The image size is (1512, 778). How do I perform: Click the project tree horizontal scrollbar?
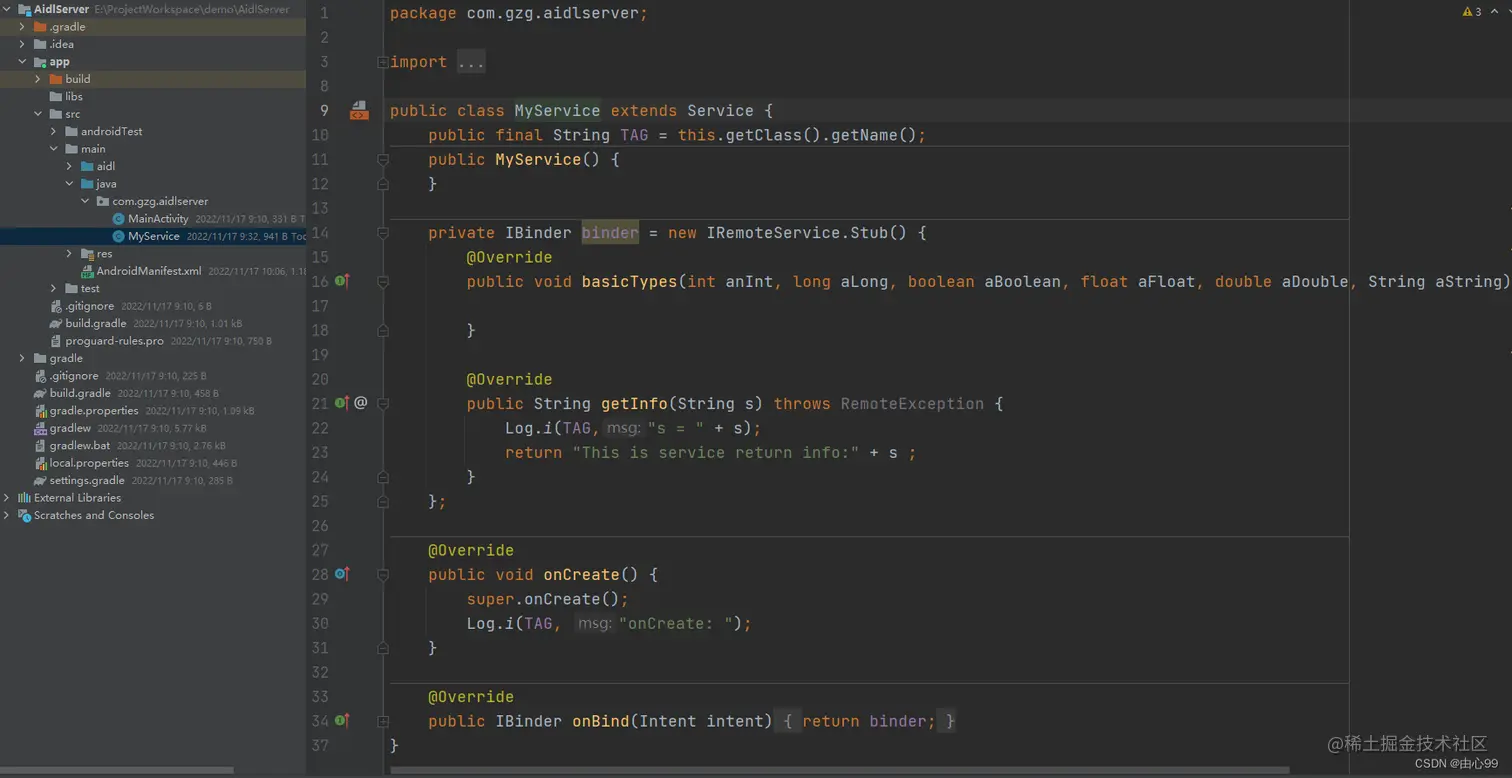coord(117,771)
